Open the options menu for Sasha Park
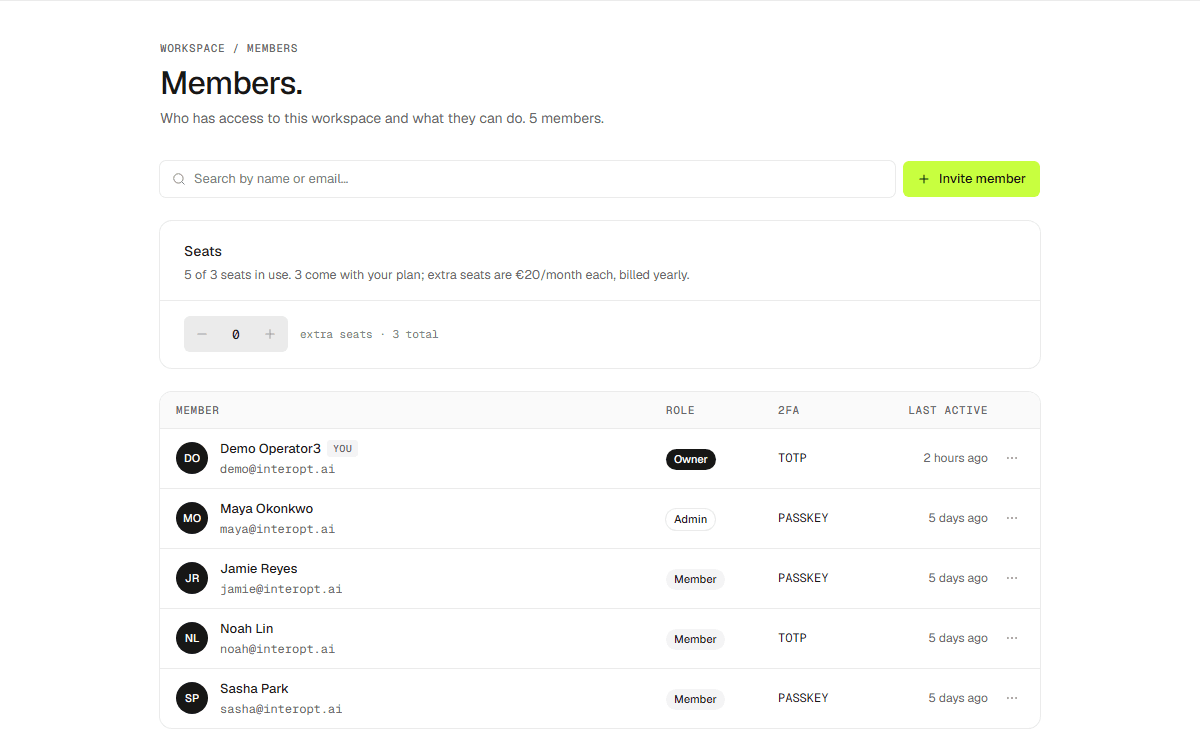 1012,698
